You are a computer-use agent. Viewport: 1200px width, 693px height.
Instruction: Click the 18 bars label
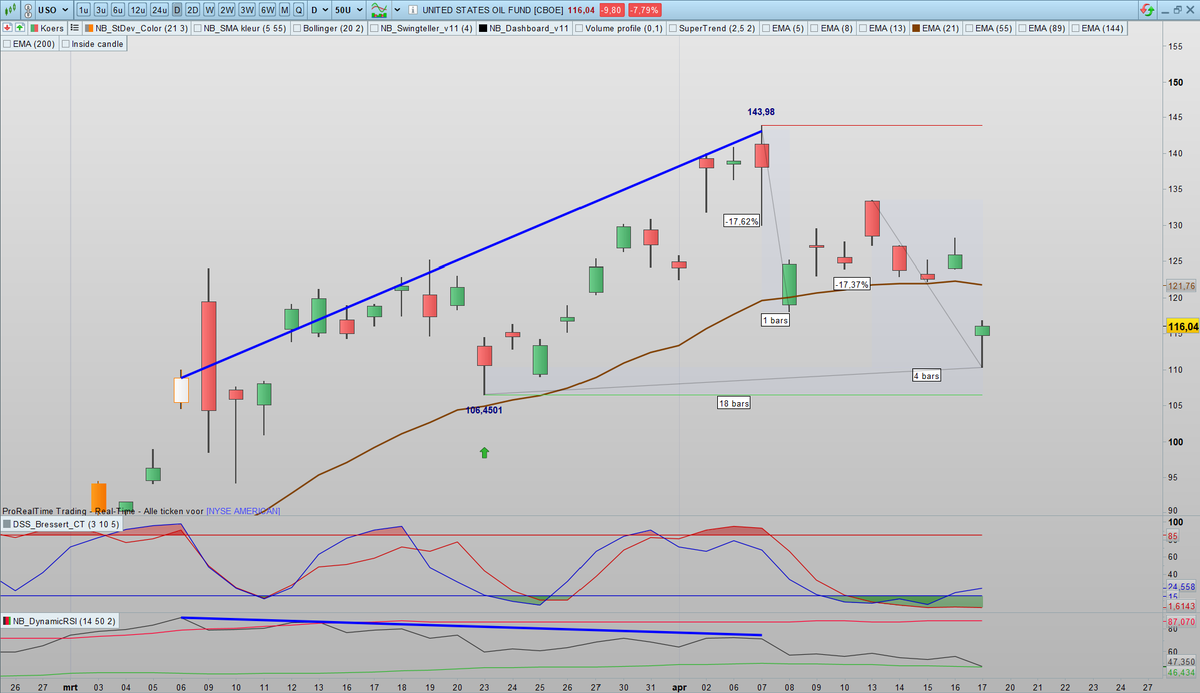pos(734,403)
